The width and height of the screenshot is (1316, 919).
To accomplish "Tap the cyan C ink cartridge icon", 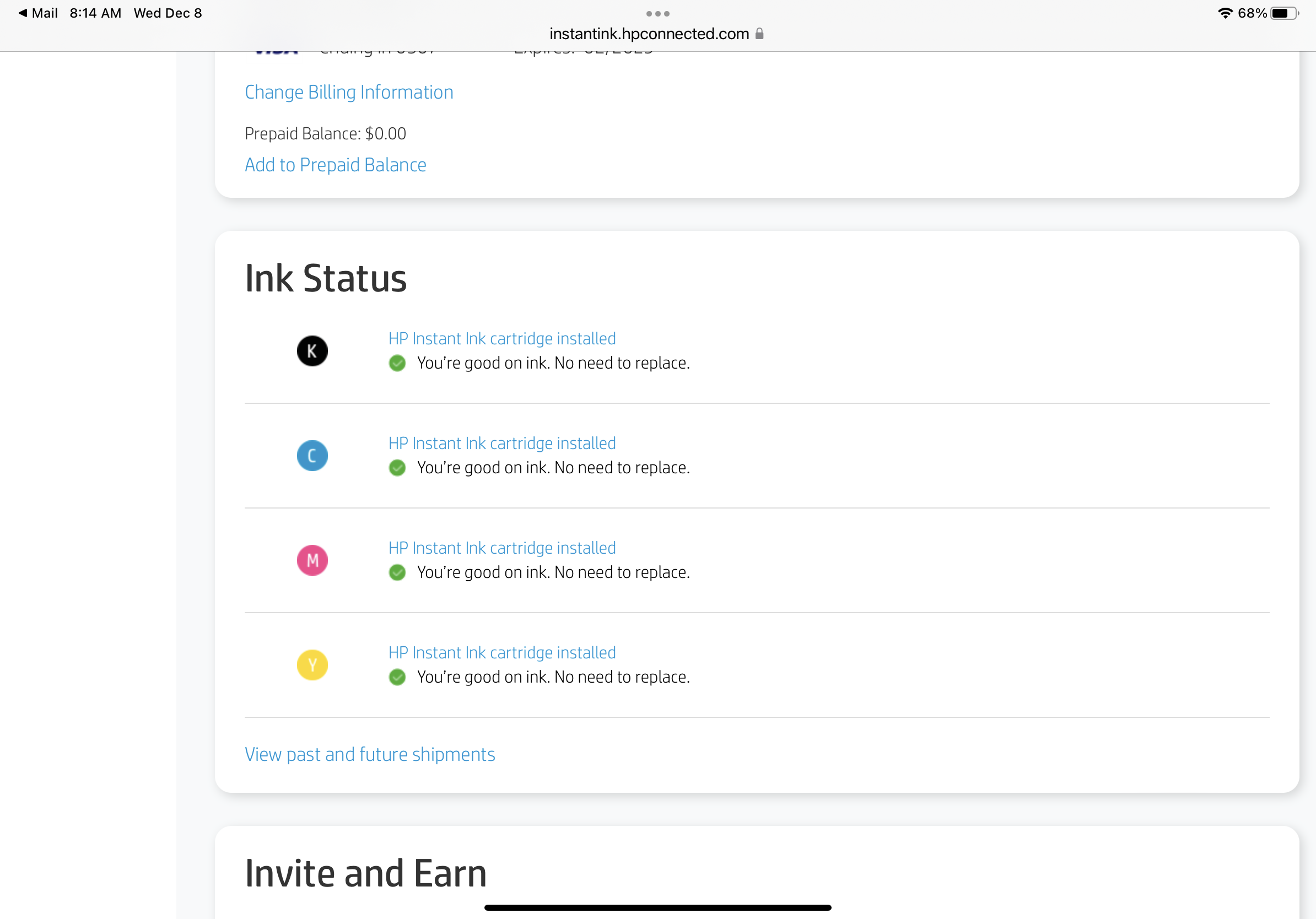I will [312, 456].
